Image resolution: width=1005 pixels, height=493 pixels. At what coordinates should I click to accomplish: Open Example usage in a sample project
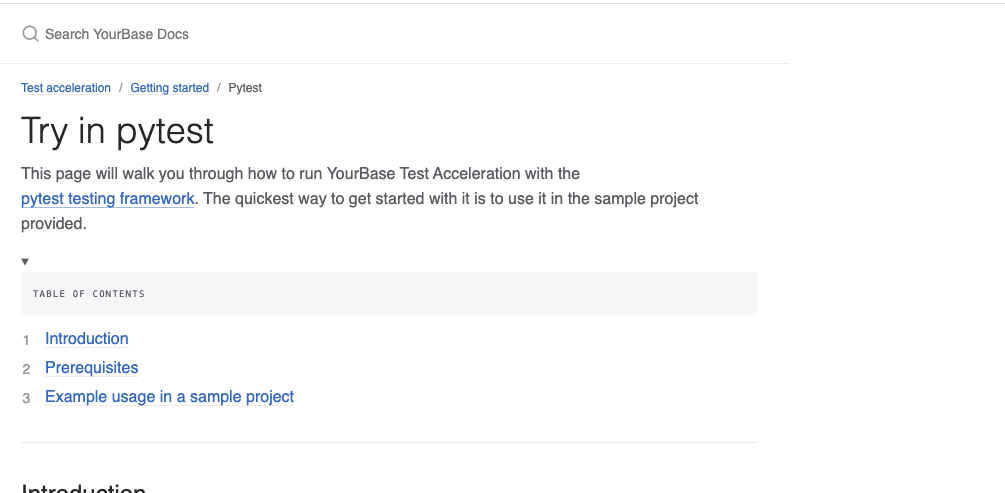[170, 397]
